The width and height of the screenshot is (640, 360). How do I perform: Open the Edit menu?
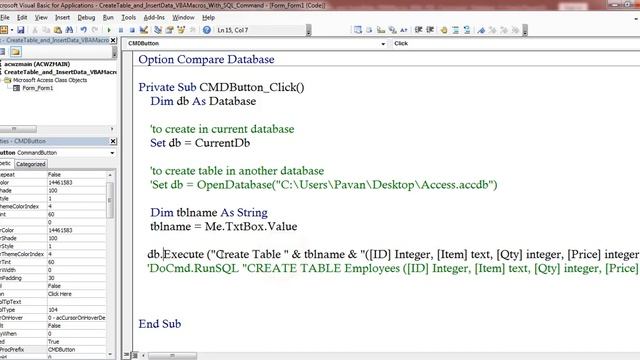[x=22, y=18]
